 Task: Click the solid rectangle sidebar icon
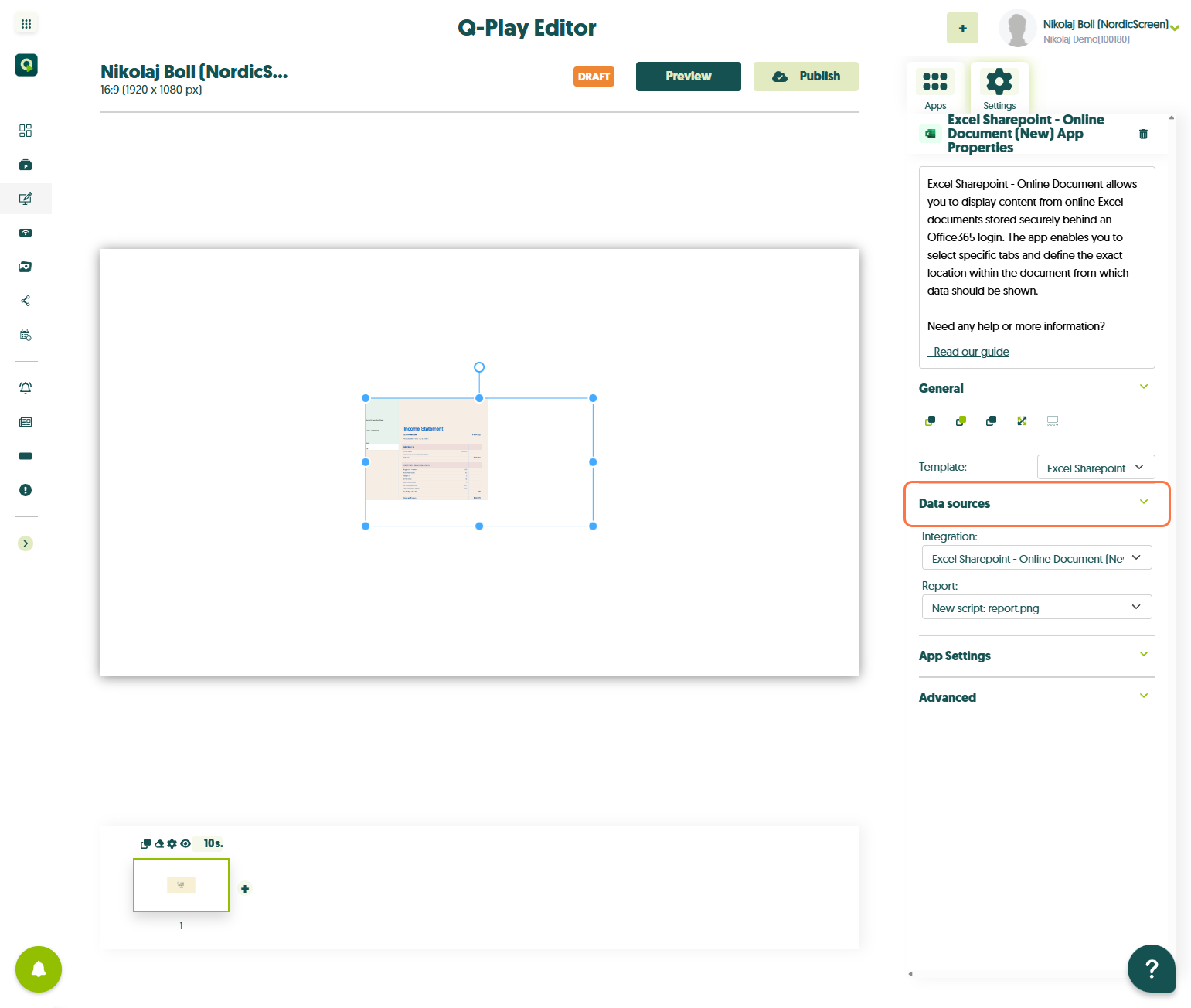tap(26, 456)
